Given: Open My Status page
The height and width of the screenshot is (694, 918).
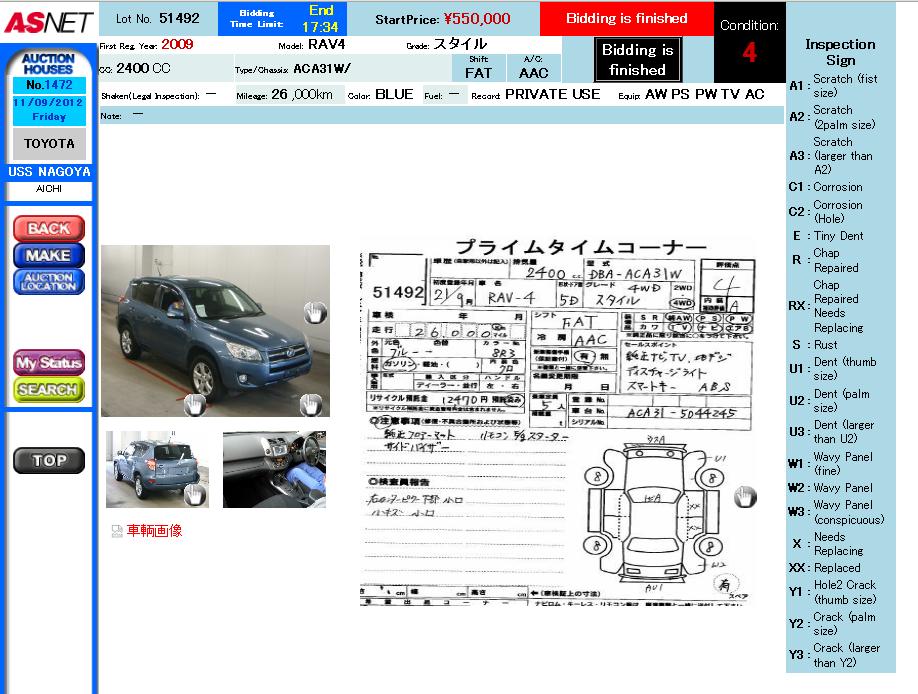Looking at the screenshot, I should [x=48, y=363].
